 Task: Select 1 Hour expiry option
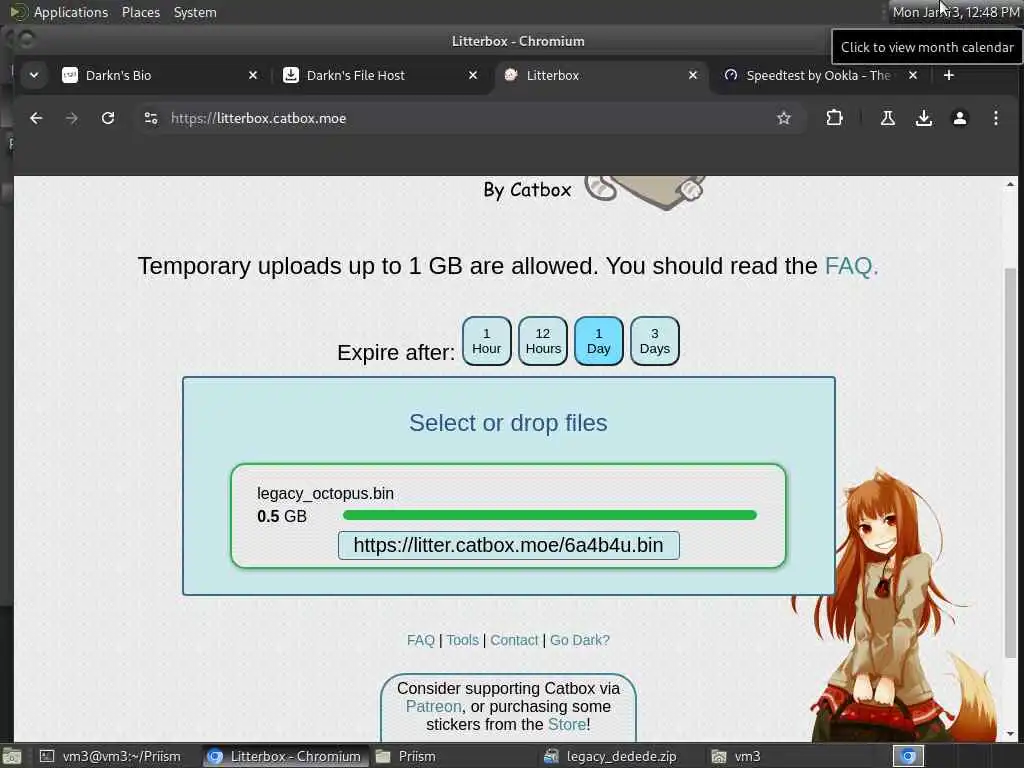point(487,341)
